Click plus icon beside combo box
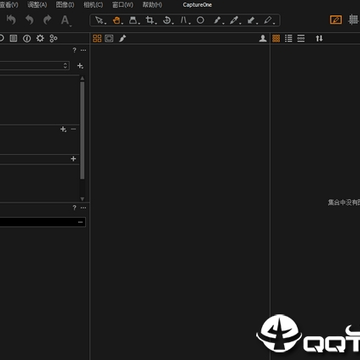Viewport: 360px width, 360px height. (80, 66)
